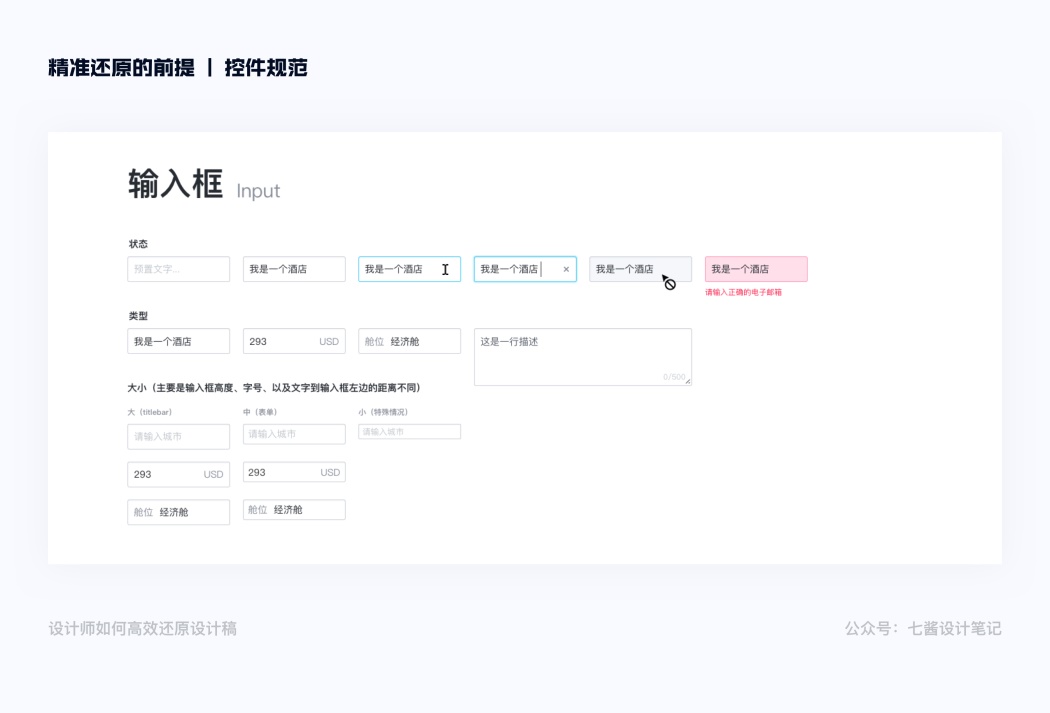Click the slide title 精准还原的前提 | 控件规范
The width and height of the screenshot is (1050, 713).
tap(177, 68)
